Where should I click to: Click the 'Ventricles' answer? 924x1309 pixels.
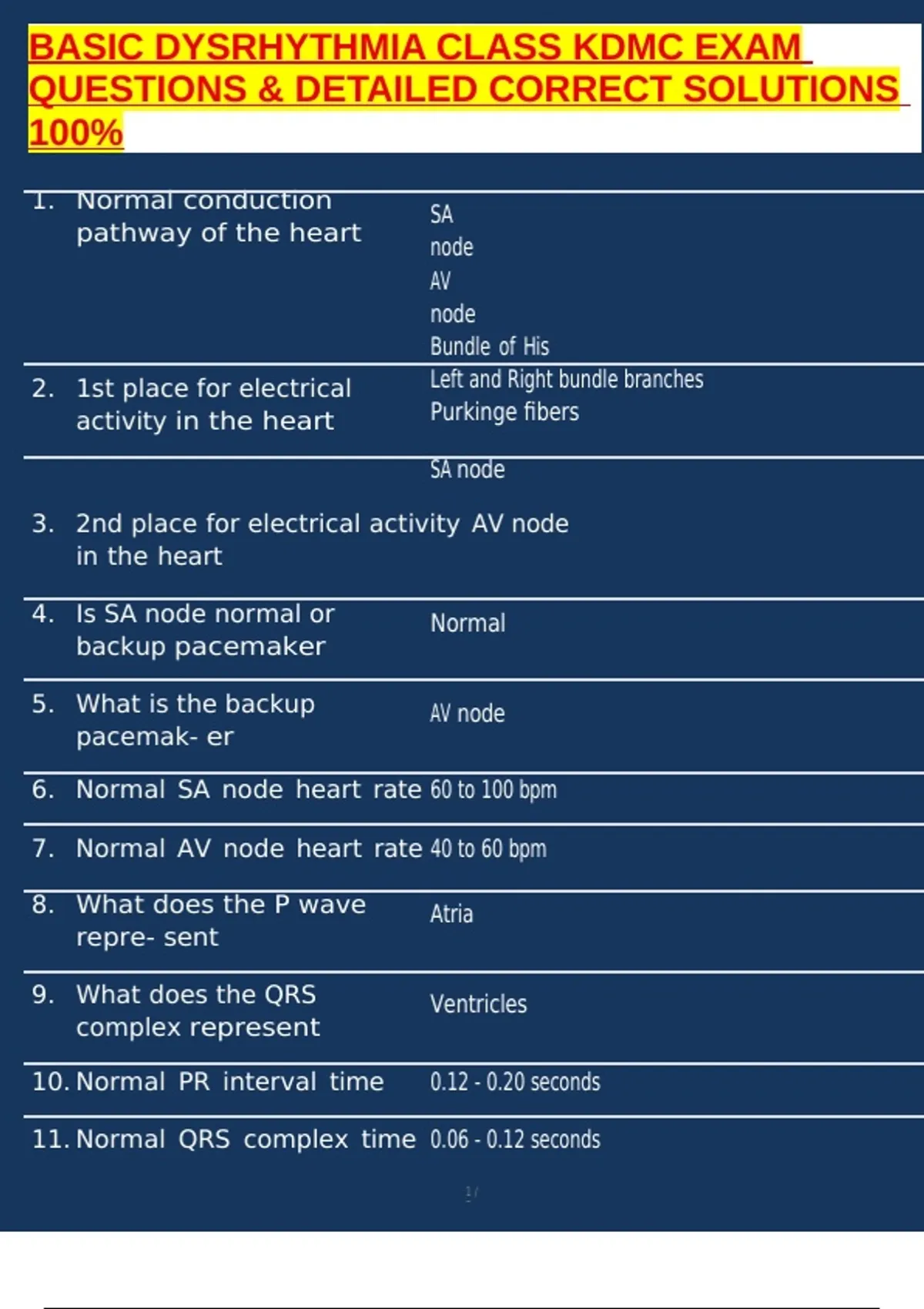478,1004
